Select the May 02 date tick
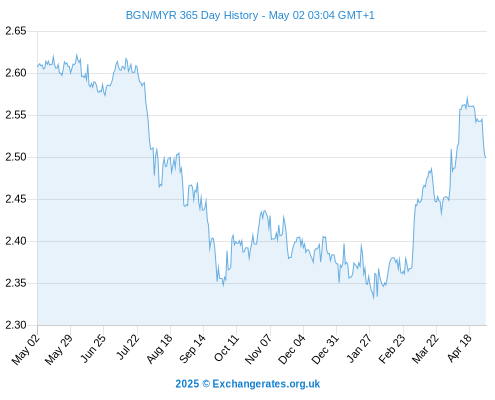Image resolution: width=495 pixels, height=400 pixels. [x=26, y=349]
